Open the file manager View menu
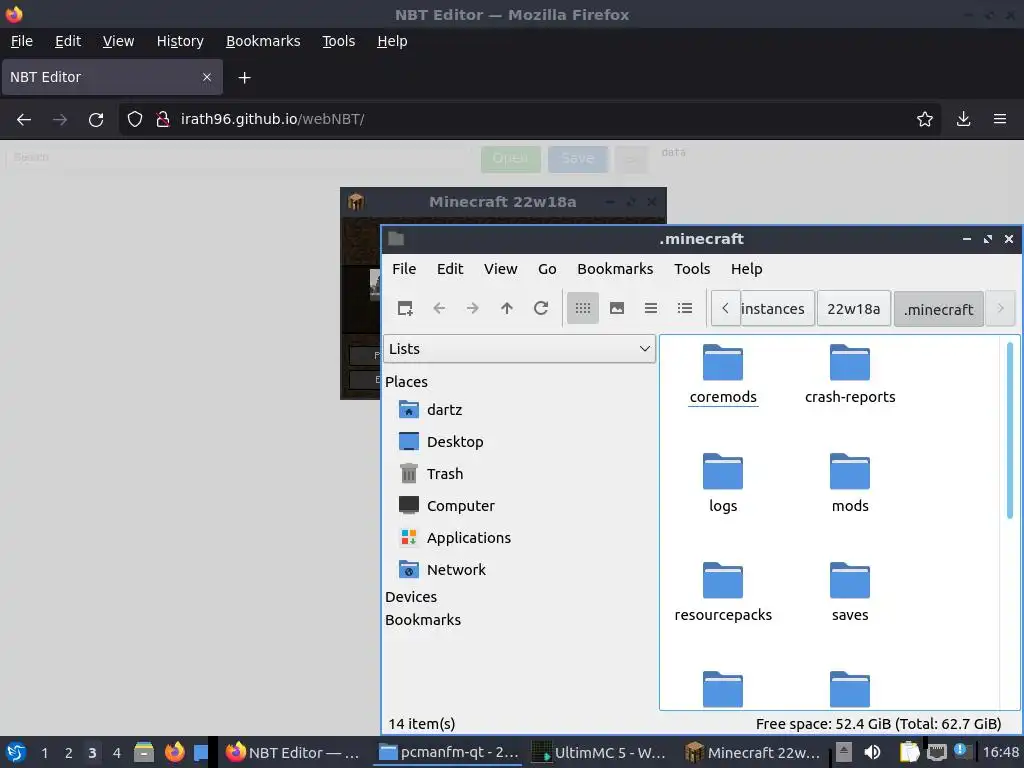This screenshot has height=768, width=1024. tap(500, 269)
